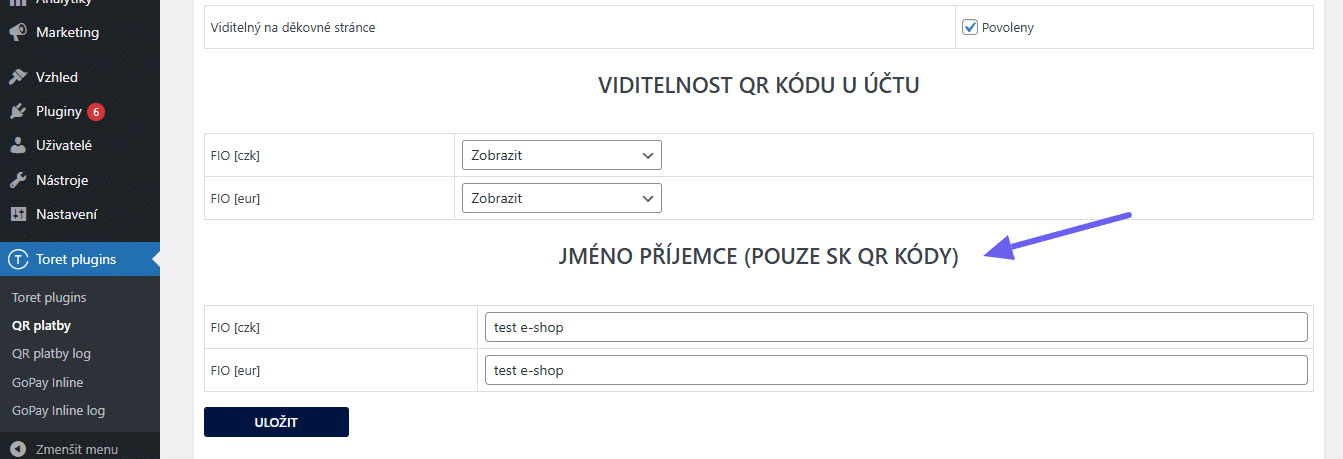This screenshot has height=459, width=1343.
Task: Open the QR platby log submenu item
Action: (x=51, y=353)
